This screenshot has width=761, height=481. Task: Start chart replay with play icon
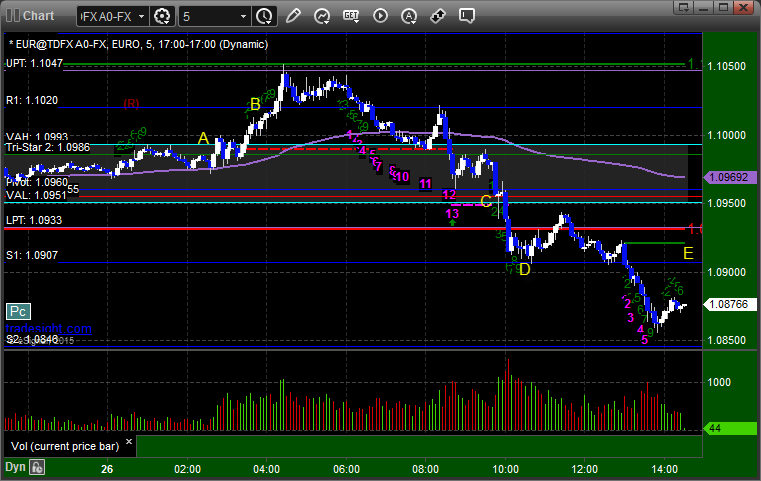[x=380, y=16]
